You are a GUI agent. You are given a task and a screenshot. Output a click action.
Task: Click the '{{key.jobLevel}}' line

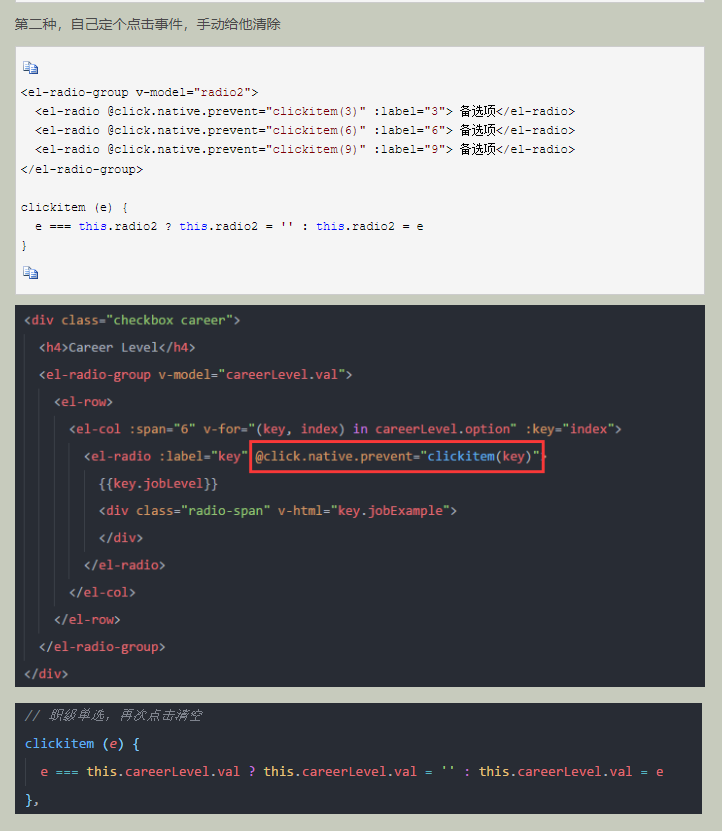tap(158, 483)
